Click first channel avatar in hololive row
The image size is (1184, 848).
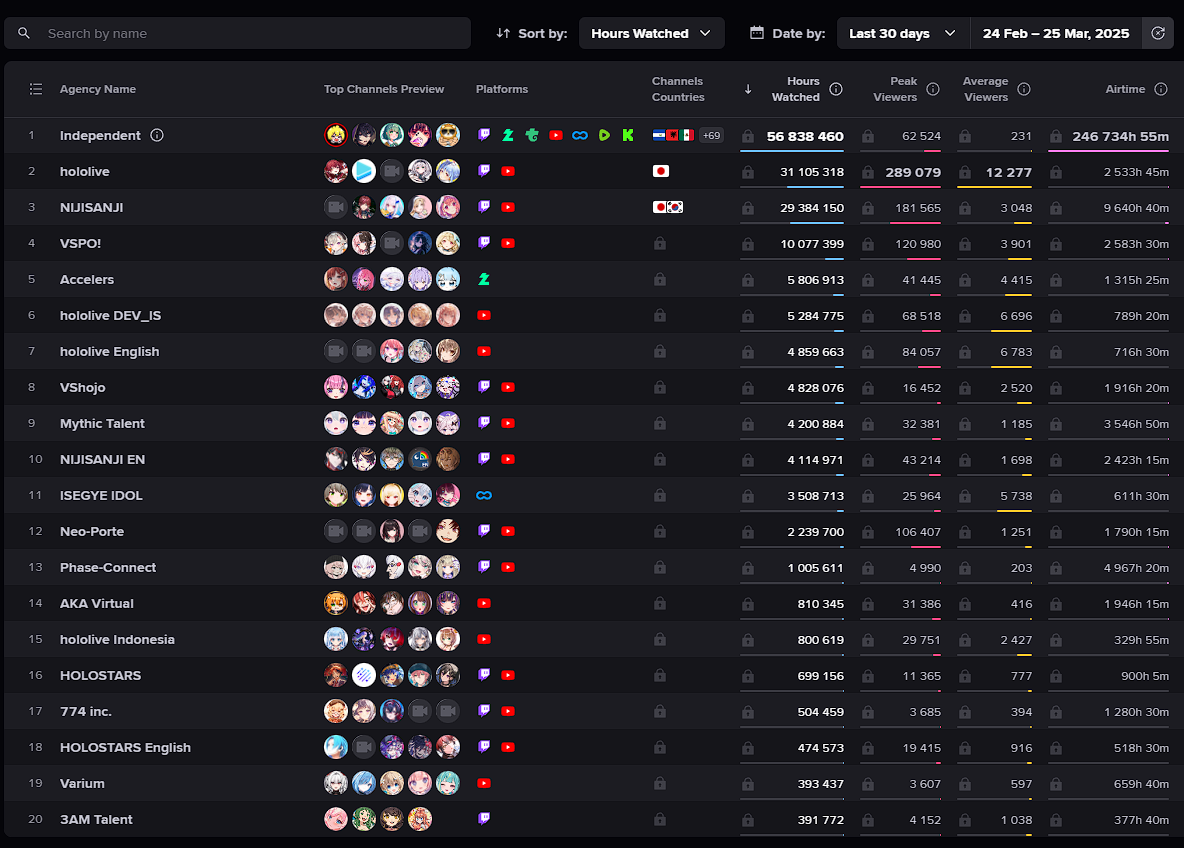click(x=336, y=171)
